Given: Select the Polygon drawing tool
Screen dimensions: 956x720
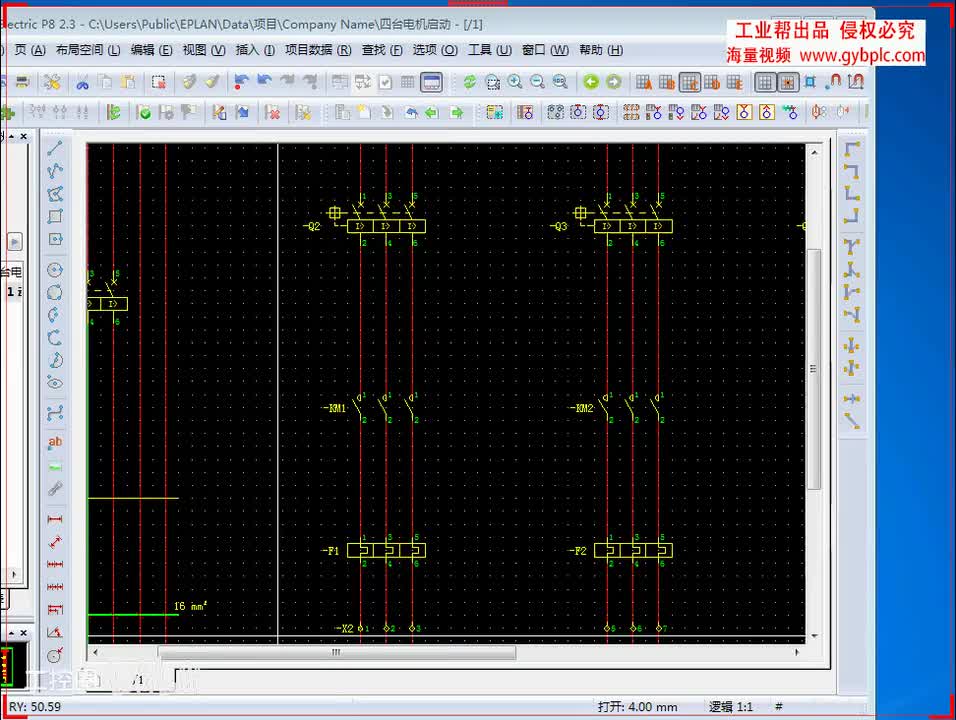Looking at the screenshot, I should [x=55, y=194].
